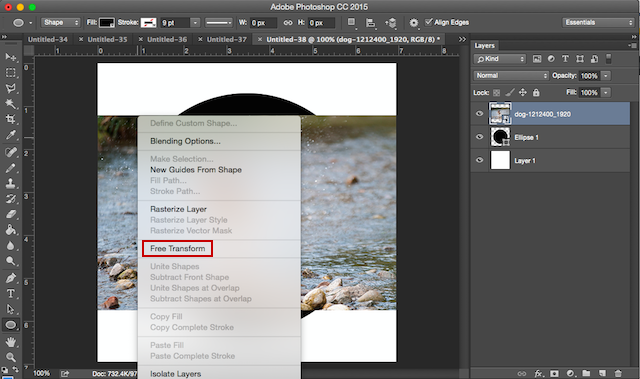Filter layers by smart objects
The width and height of the screenshot is (640, 379).
[594, 59]
